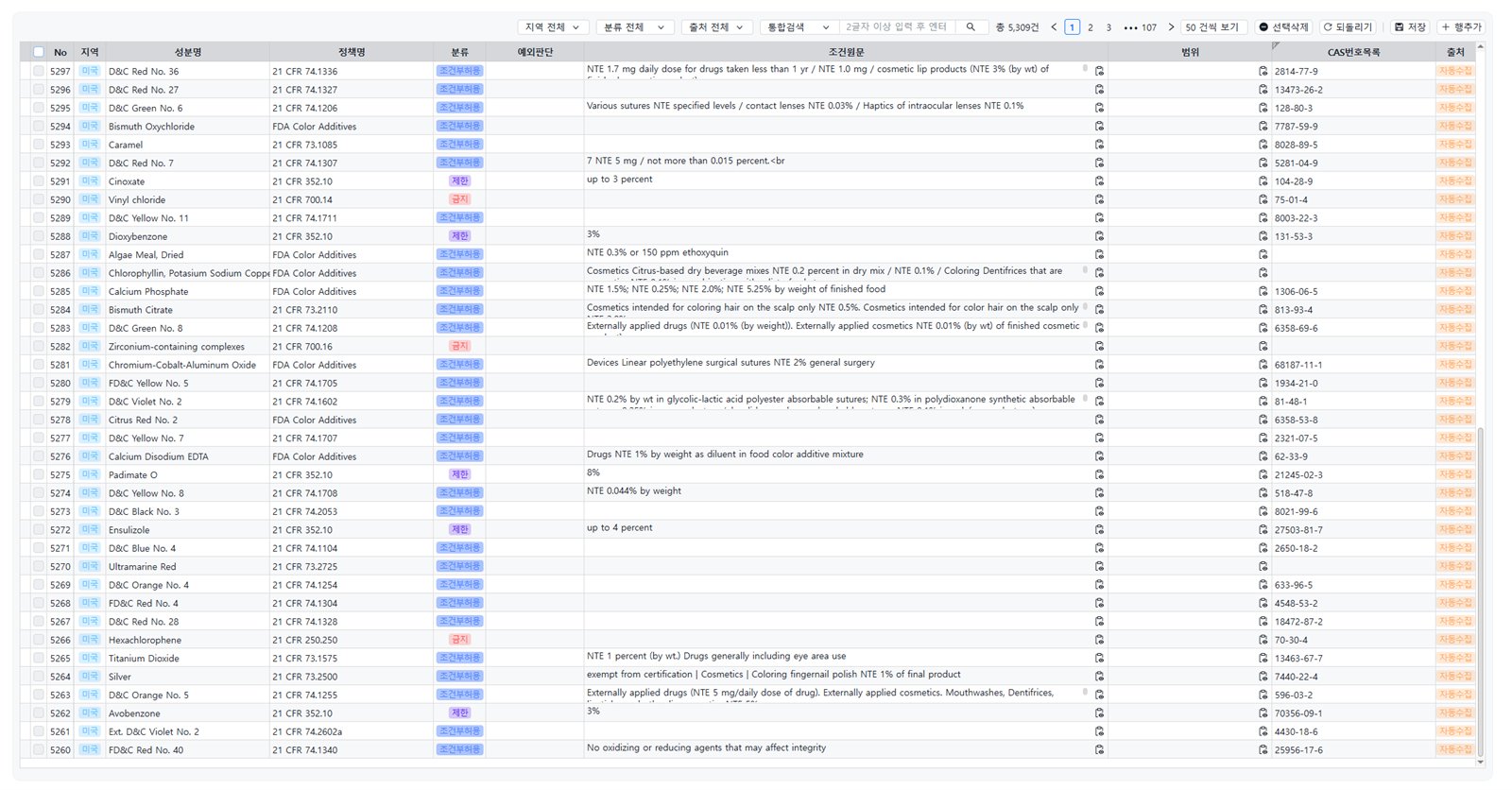The width and height of the screenshot is (1512, 790).
Task: Select the checkbox for row 5282
Action: (38, 346)
